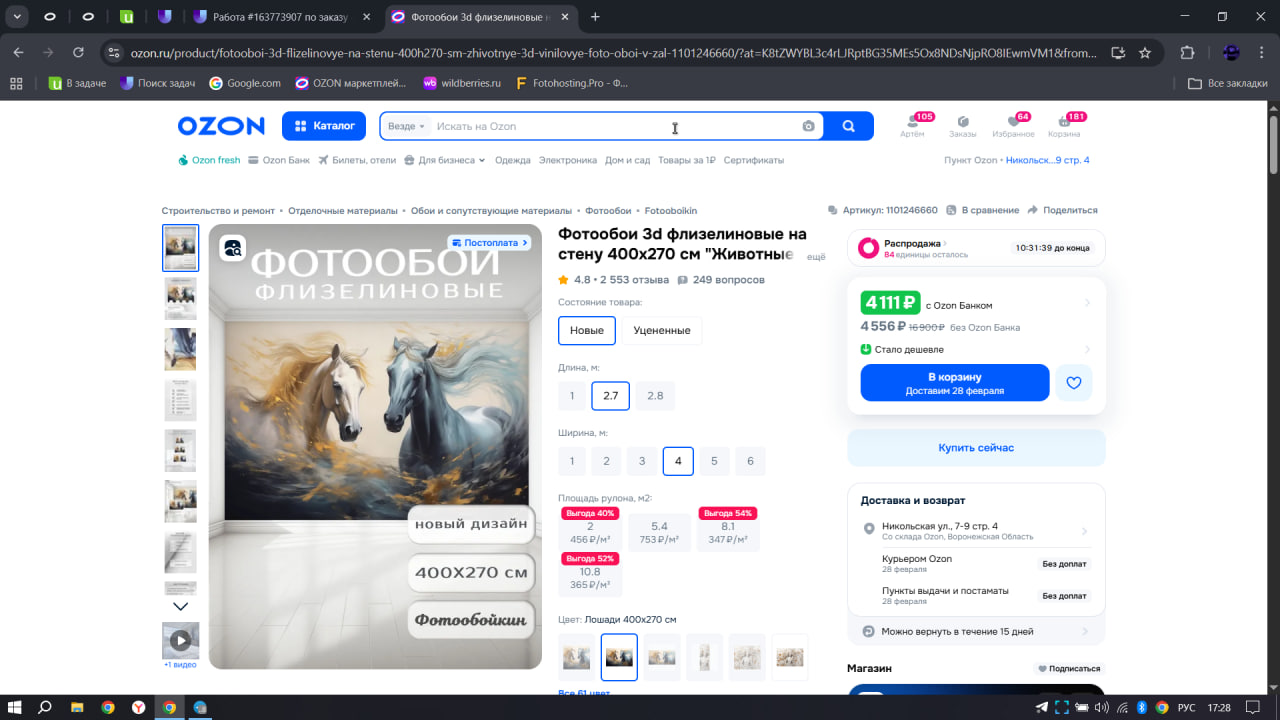Expand the Никольская ул. delivery address row
Screen dimensions: 1280x720
tap(976, 530)
